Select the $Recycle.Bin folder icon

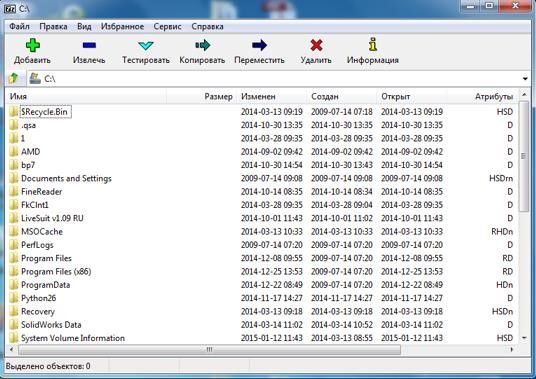[14, 111]
